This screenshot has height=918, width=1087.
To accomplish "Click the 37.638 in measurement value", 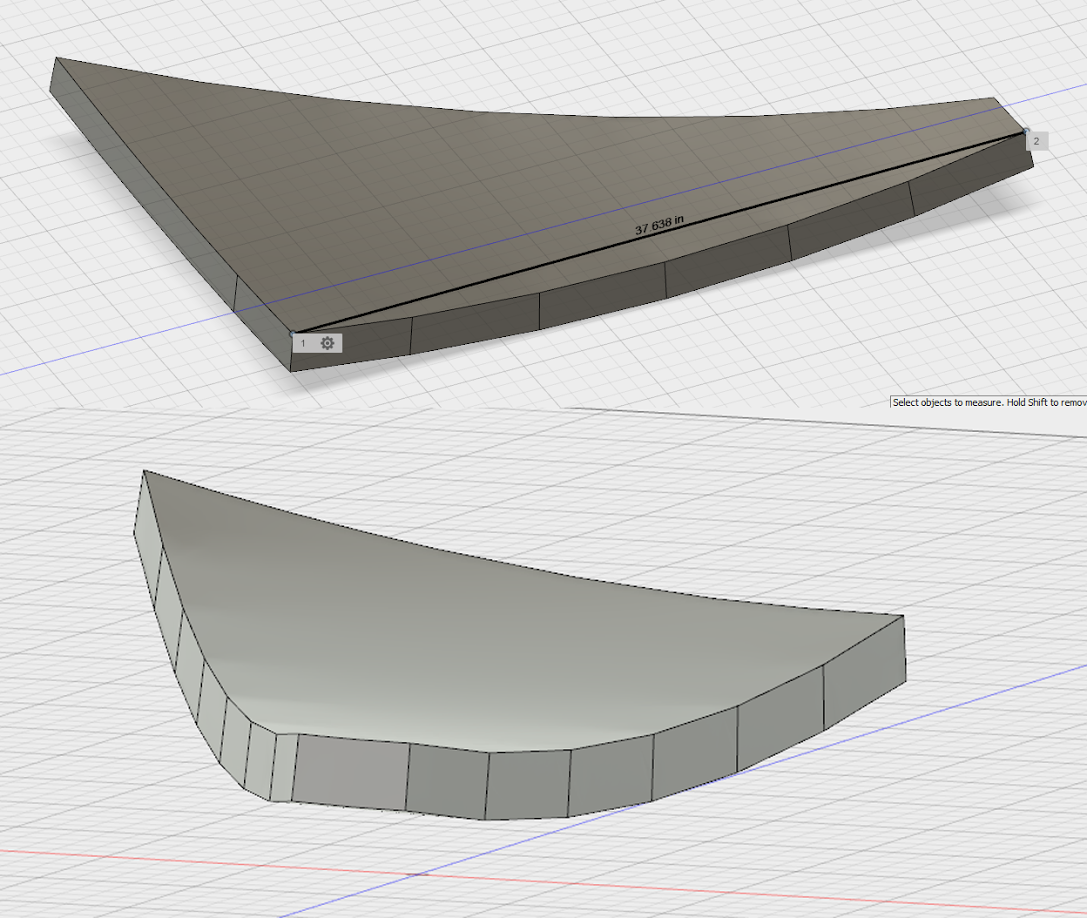I will [x=659, y=225].
